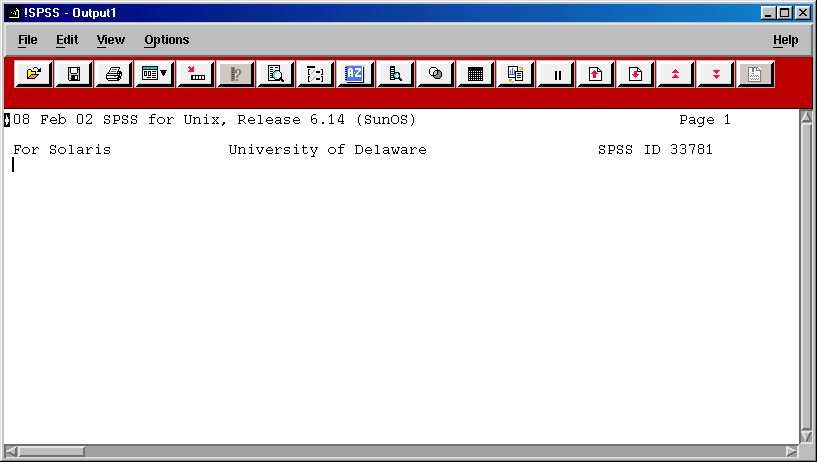Click the overlapping circles toolbar icon
Image resolution: width=817 pixels, height=462 pixels.
(435, 74)
